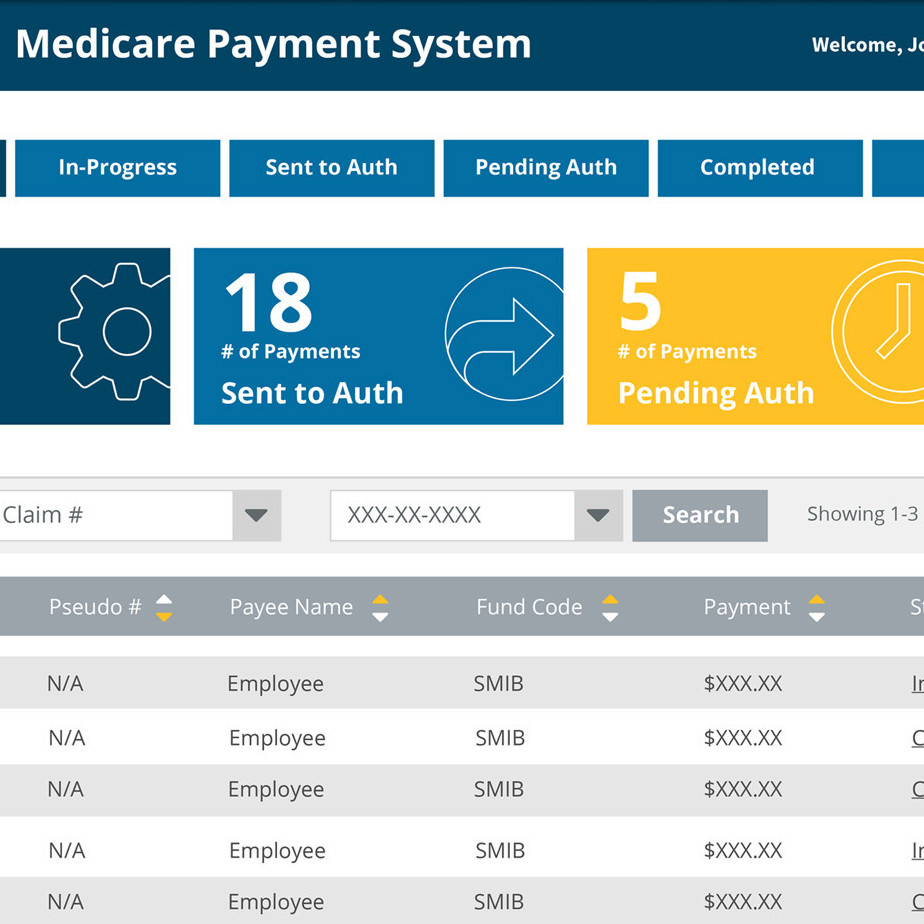The height and width of the screenshot is (924, 924).
Task: Switch to the Completed tab
Action: (x=760, y=168)
